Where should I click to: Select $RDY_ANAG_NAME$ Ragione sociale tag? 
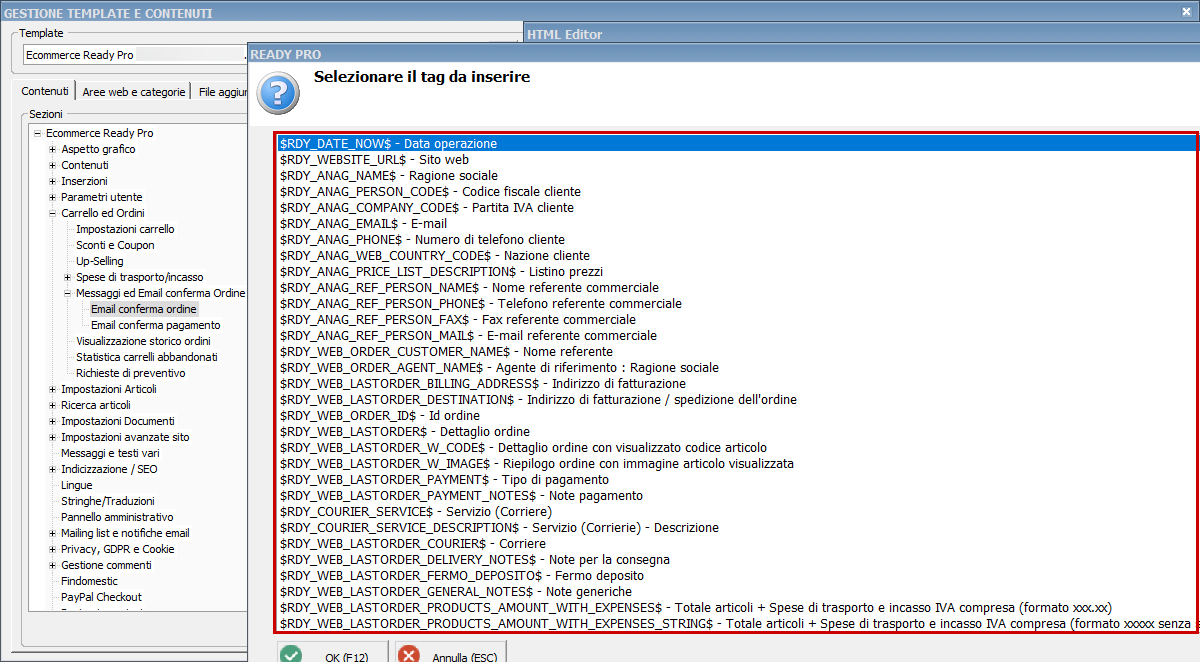pyautogui.click(x=736, y=176)
